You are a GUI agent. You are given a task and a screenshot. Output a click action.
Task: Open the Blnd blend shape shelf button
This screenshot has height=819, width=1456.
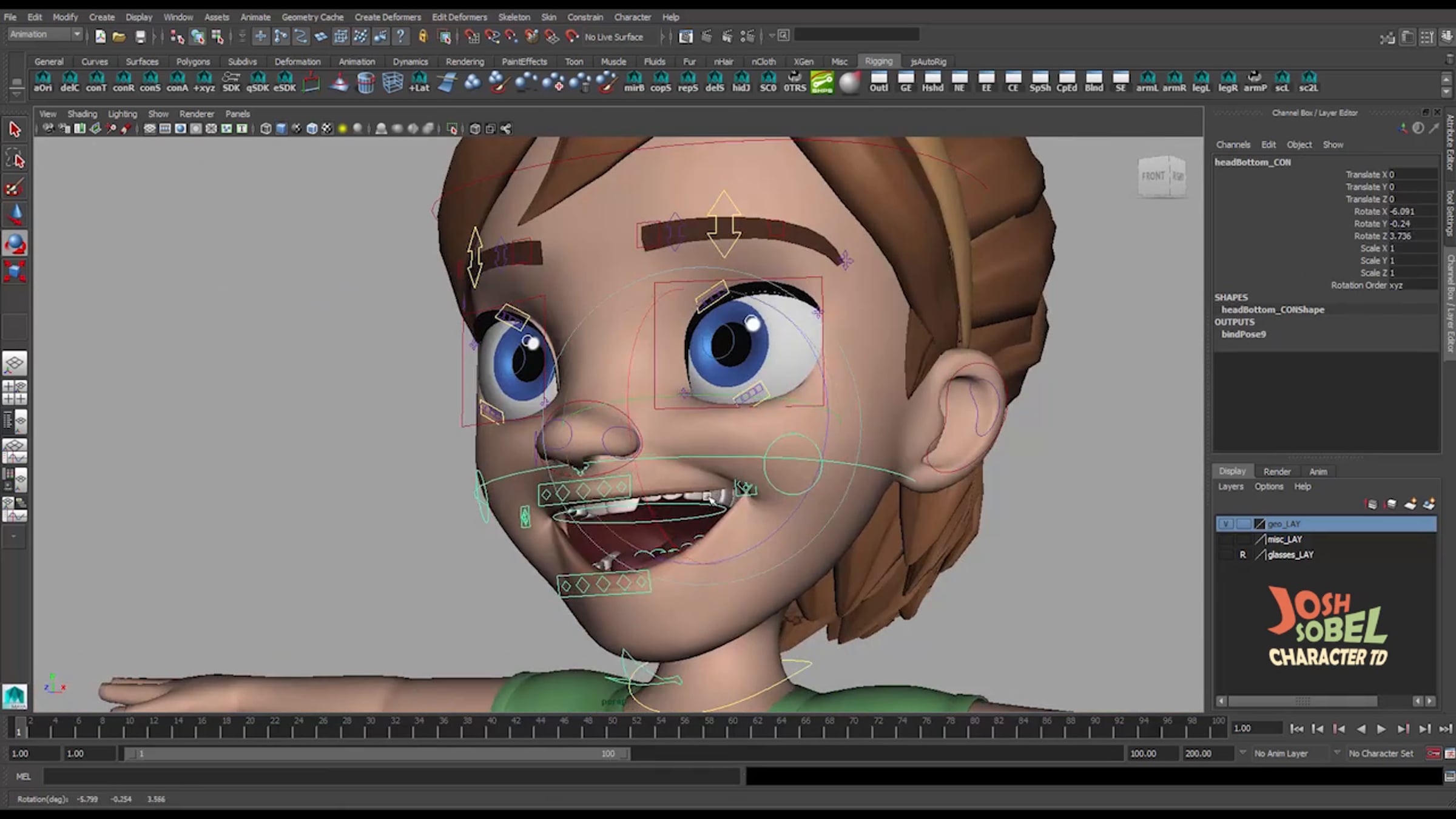[1094, 81]
